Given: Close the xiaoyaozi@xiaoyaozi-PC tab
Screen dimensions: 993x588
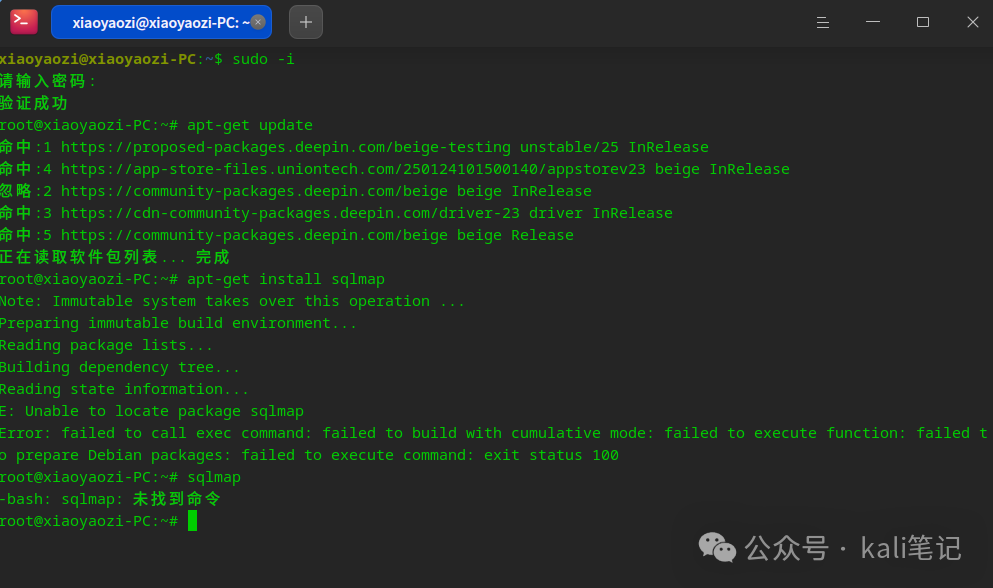Looking at the screenshot, I should pos(258,22).
